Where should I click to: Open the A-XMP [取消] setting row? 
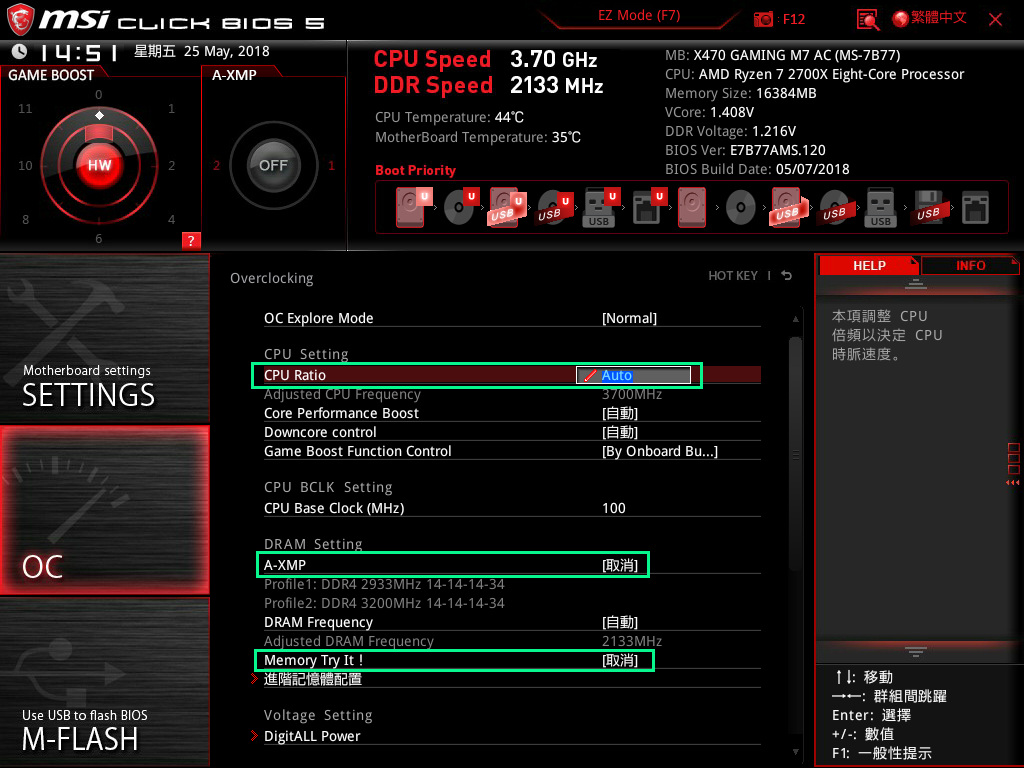click(512, 565)
